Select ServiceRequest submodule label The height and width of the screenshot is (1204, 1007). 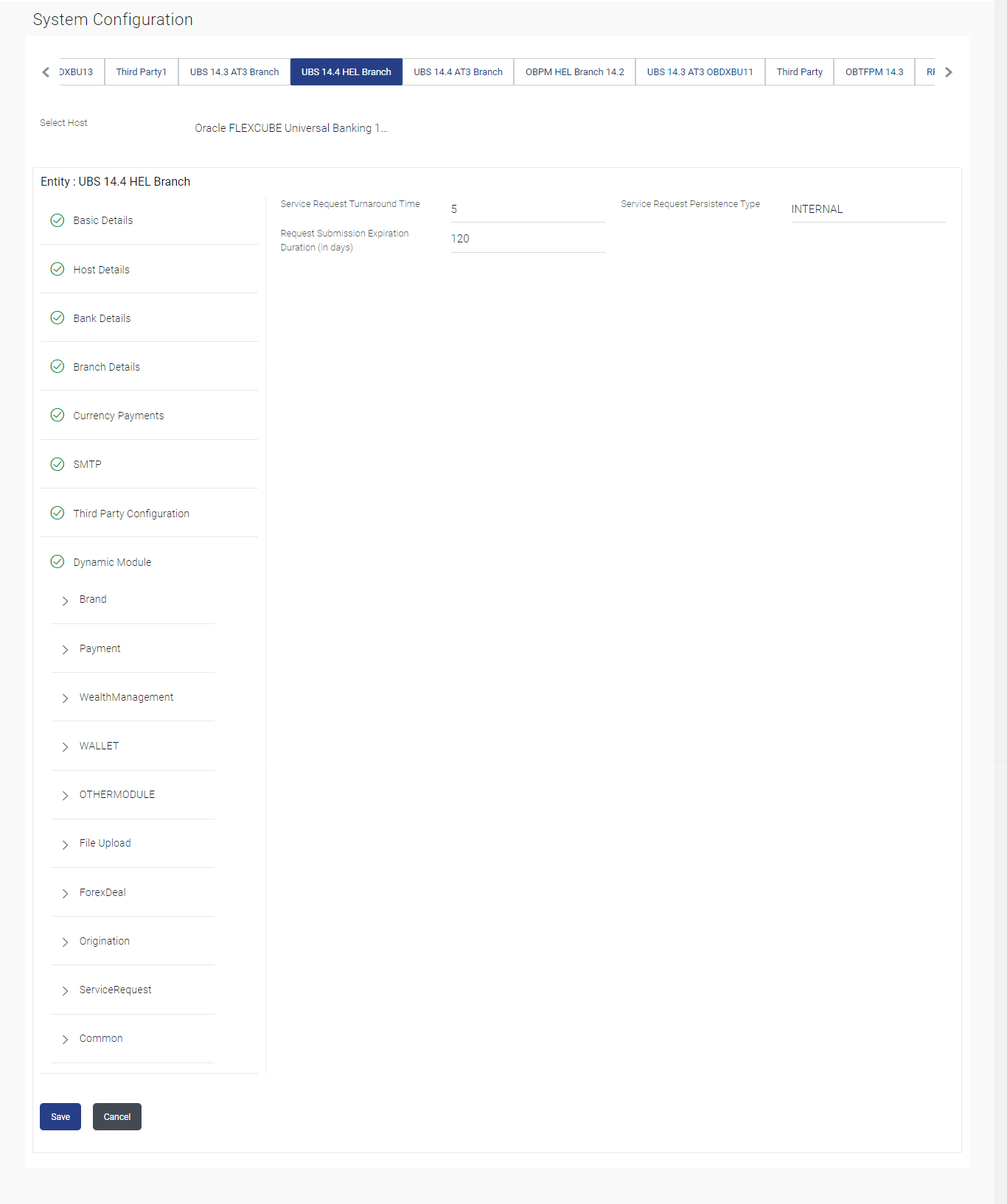tap(116, 990)
